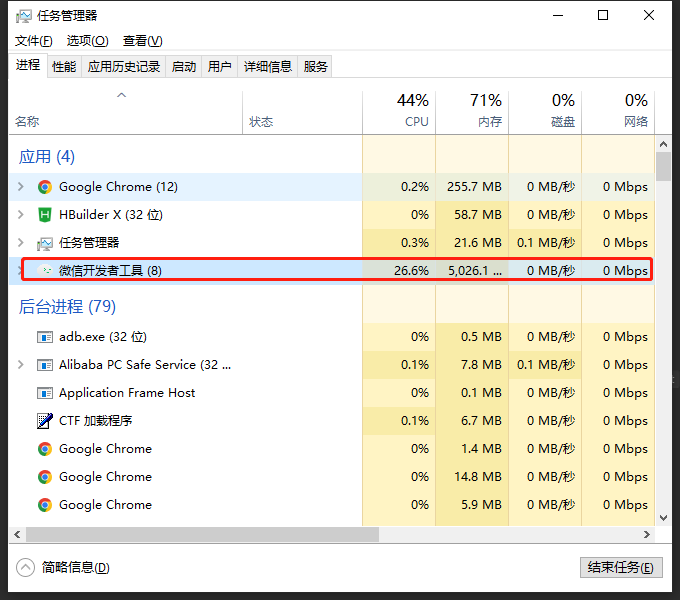This screenshot has height=600, width=680.
Task: Switch to the 性能 tab
Action: click(x=64, y=66)
